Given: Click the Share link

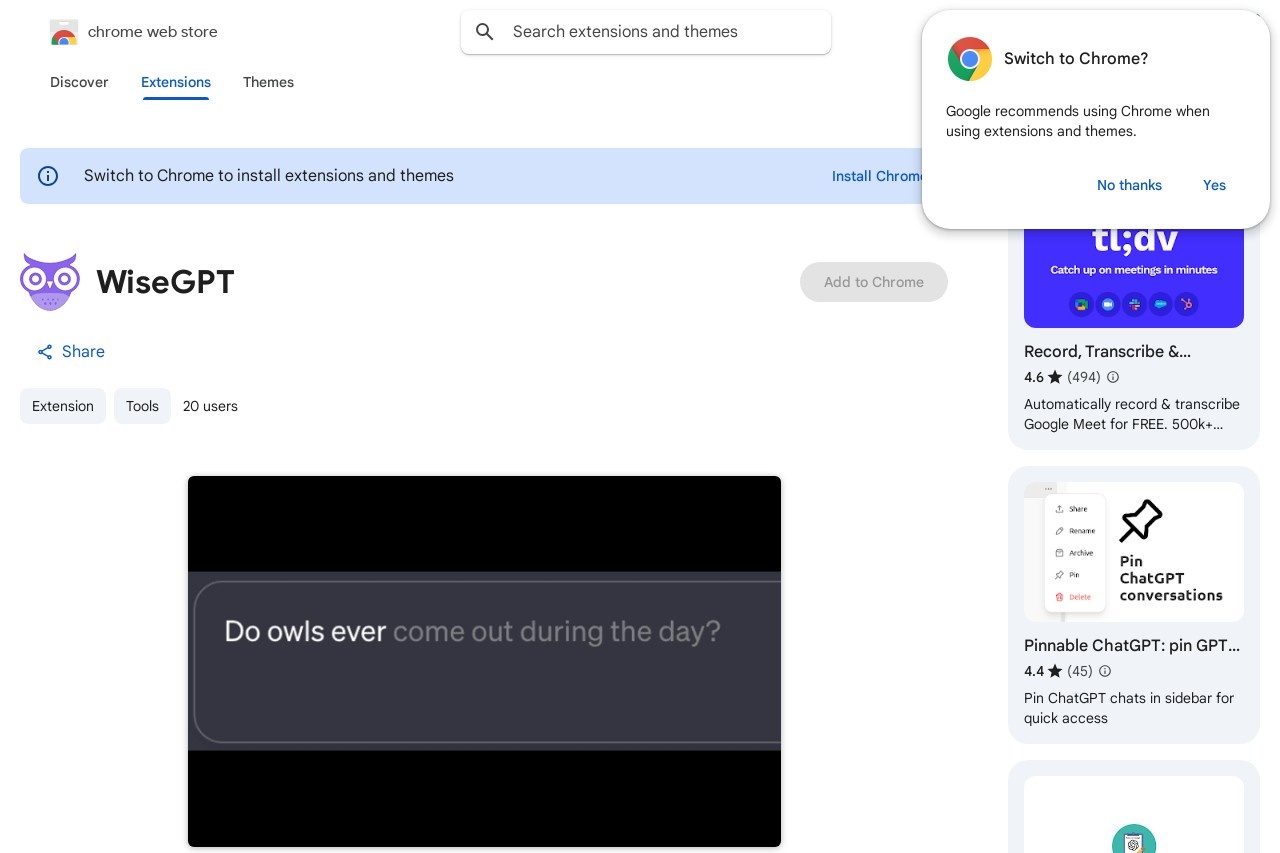Looking at the screenshot, I should [x=71, y=352].
